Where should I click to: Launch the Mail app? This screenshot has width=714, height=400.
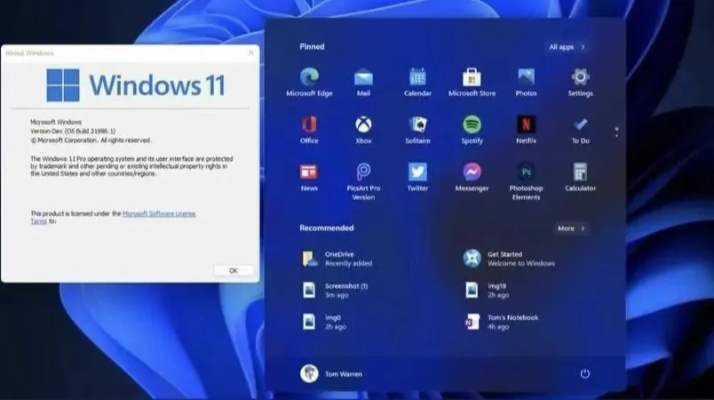[363, 83]
